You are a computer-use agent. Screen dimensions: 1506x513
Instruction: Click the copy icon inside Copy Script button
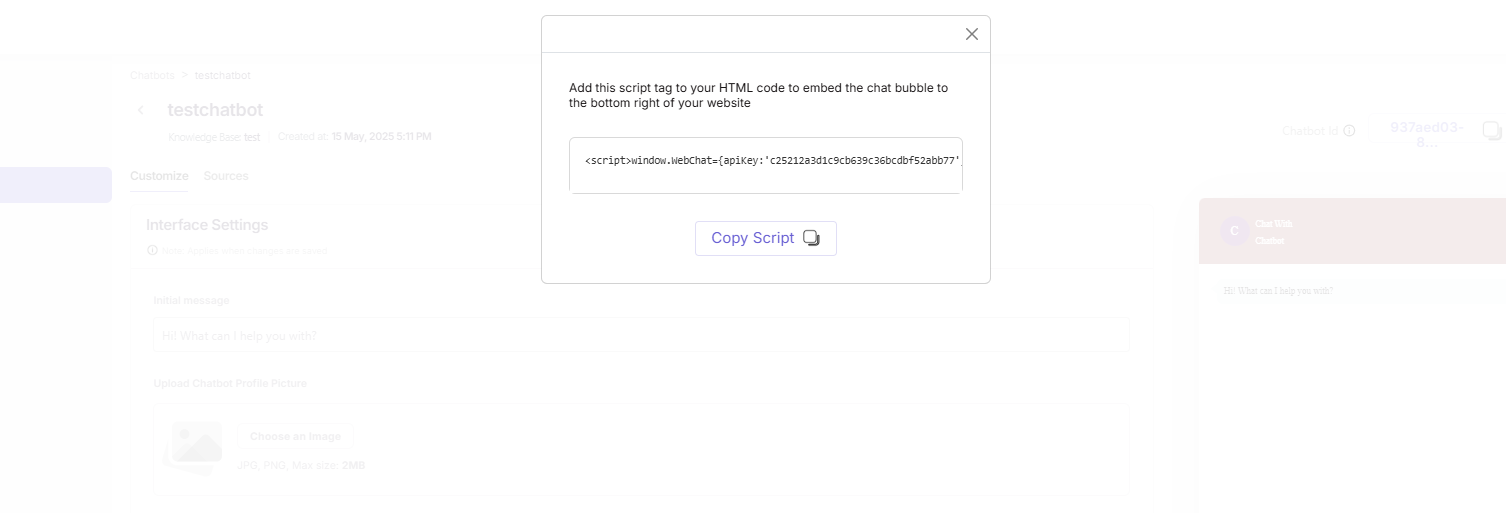pos(812,238)
